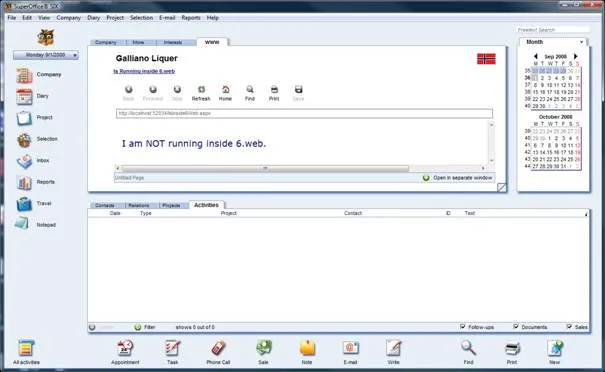Open the View menu
The height and width of the screenshot is (372, 605).
pos(44,18)
